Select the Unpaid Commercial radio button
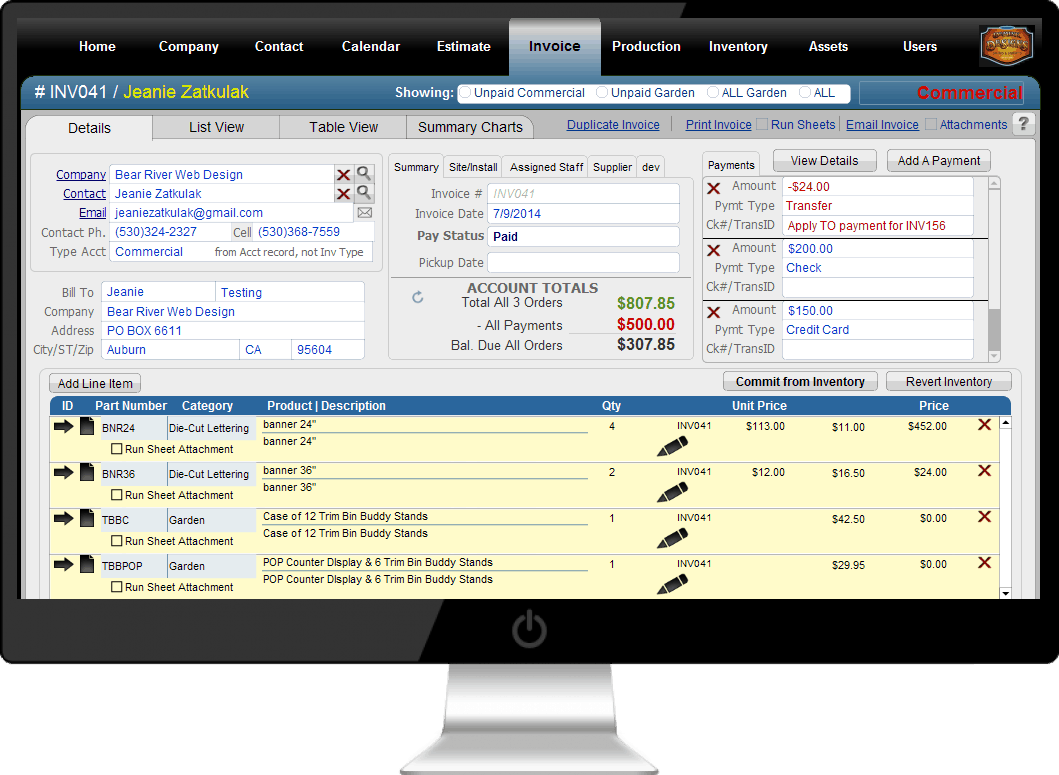The width and height of the screenshot is (1059, 775). click(465, 93)
